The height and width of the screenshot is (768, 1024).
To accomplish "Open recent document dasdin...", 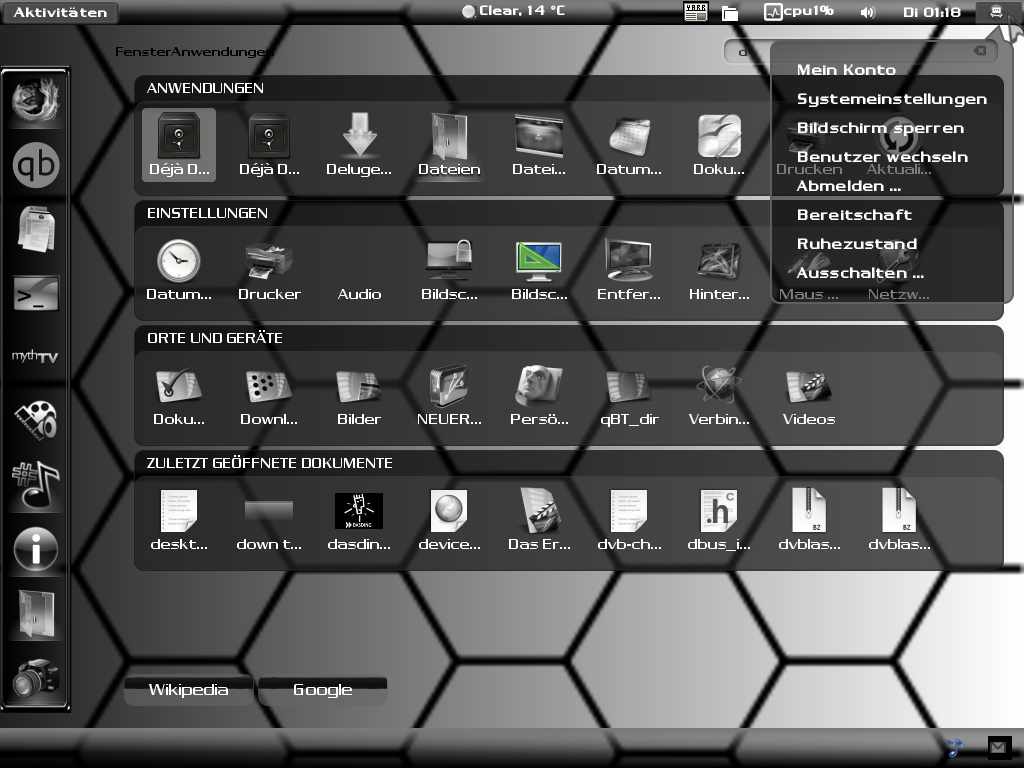I will point(359,520).
